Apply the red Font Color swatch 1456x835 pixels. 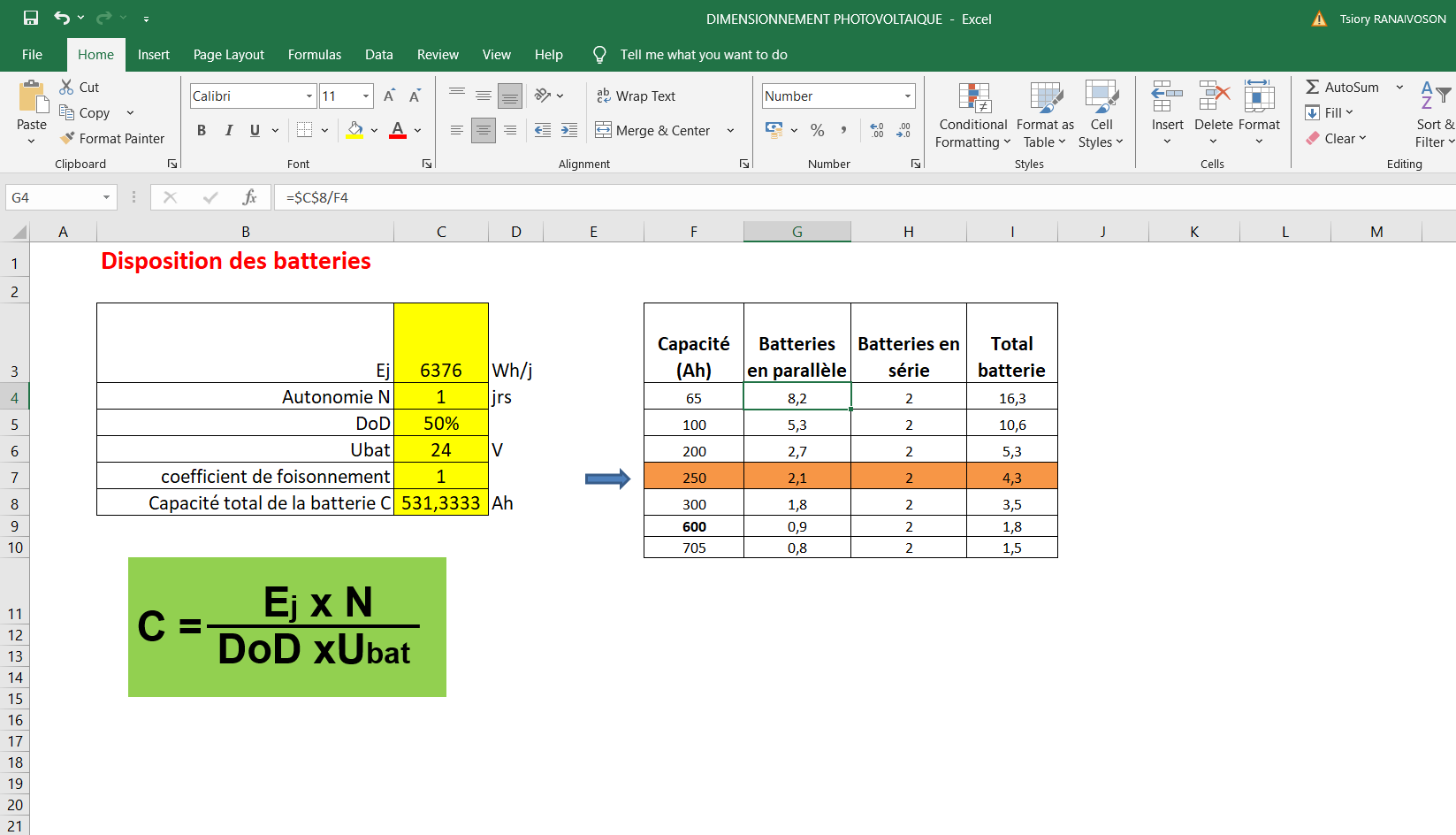tap(398, 130)
